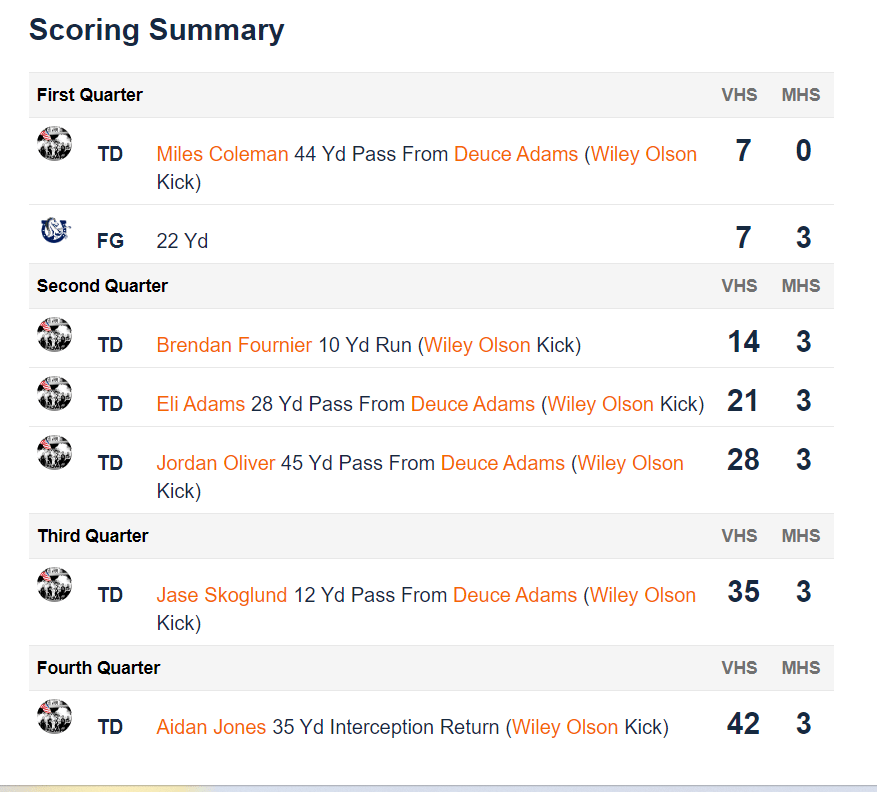Open Brendan Fournier player link
The height and width of the screenshot is (792, 877).
[234, 345]
